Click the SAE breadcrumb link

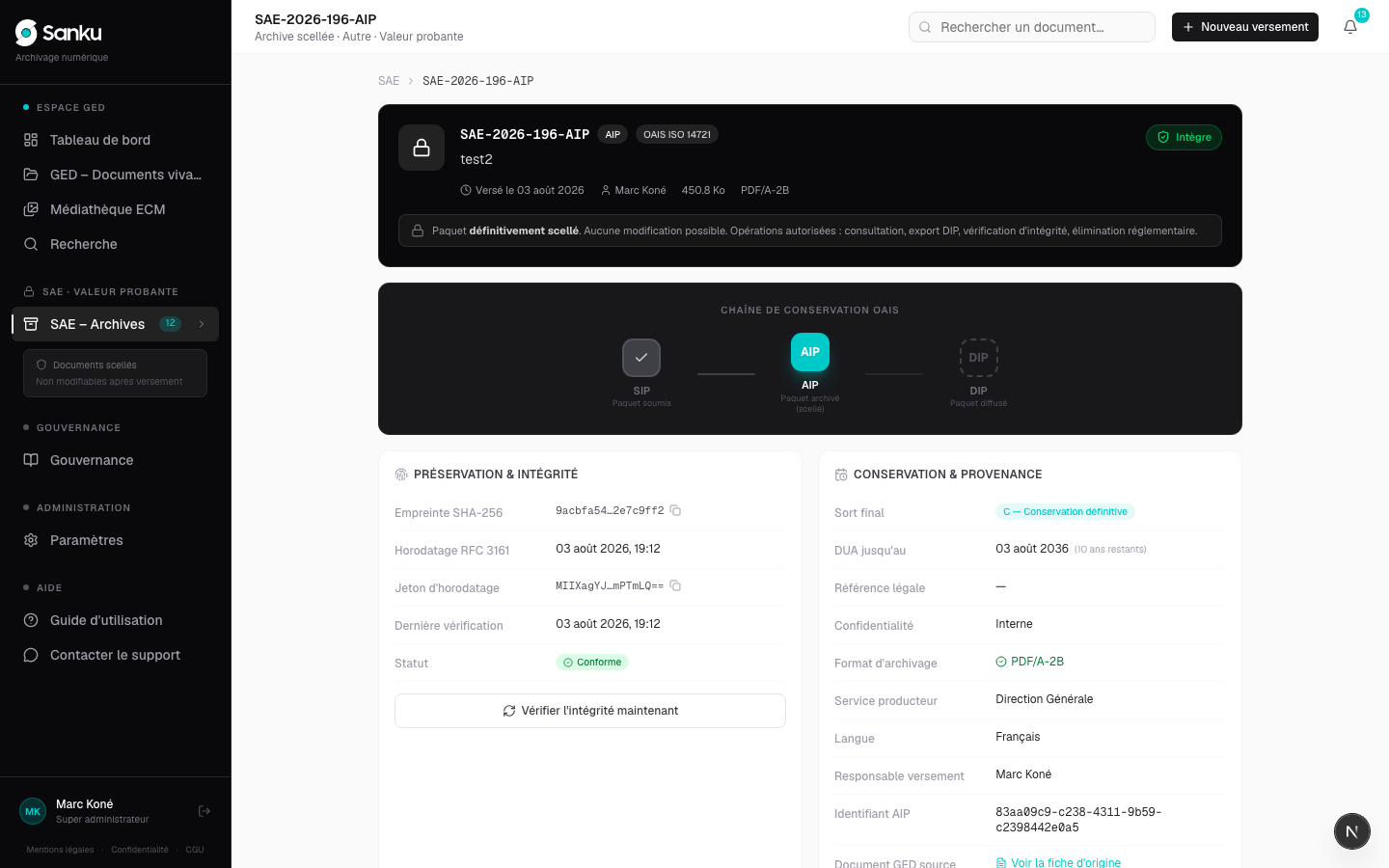389,81
